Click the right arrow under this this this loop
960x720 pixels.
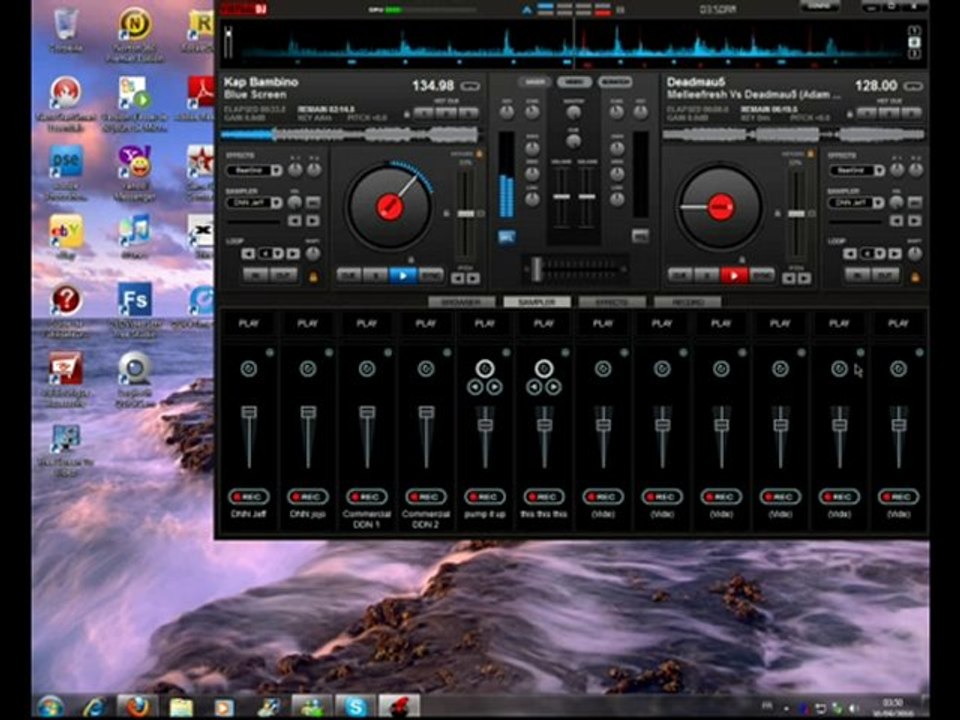click(553, 387)
